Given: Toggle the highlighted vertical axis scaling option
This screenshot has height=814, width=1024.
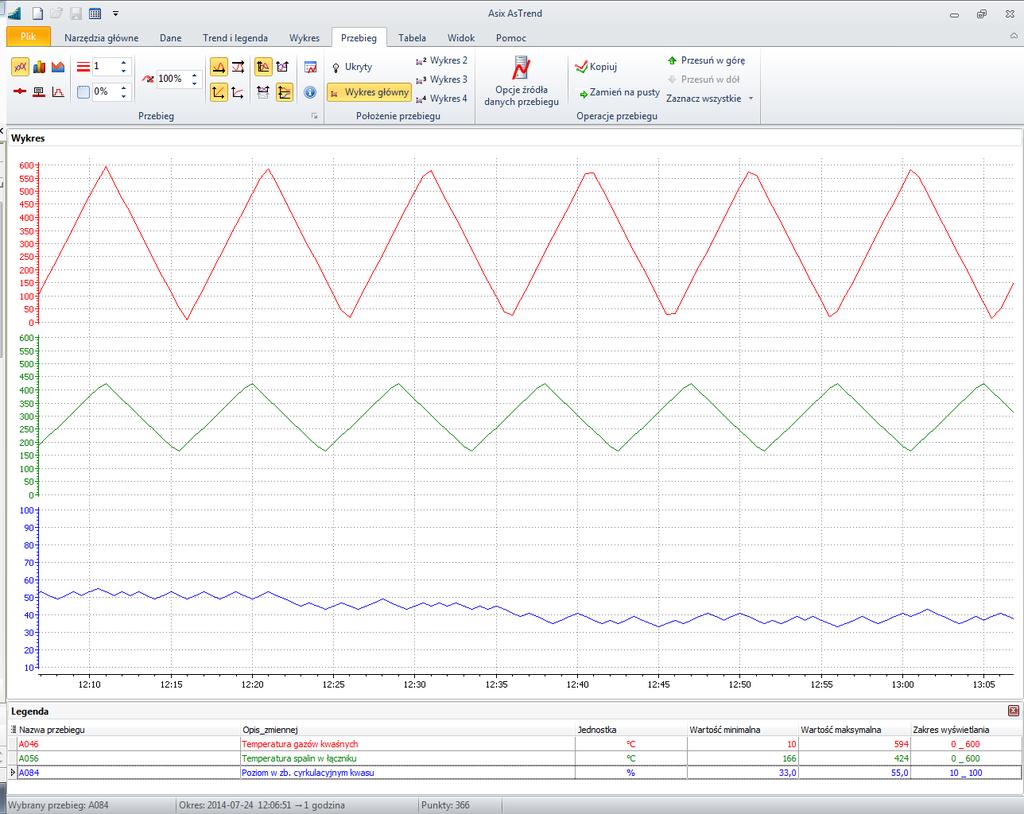Looking at the screenshot, I should tap(219, 92).
